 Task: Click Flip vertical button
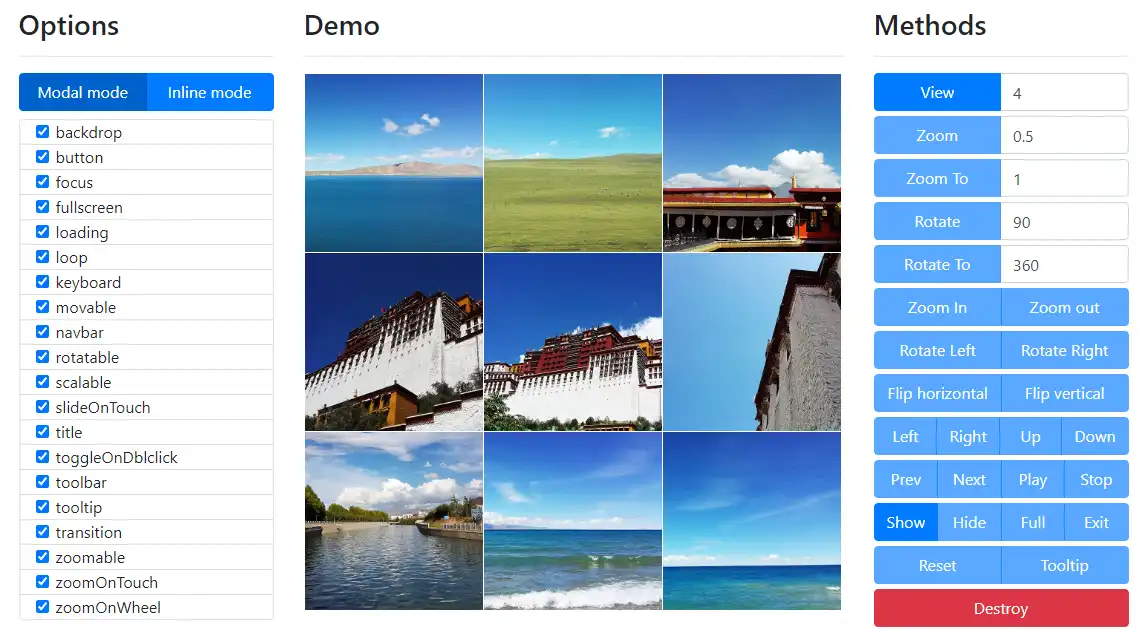[1065, 393]
